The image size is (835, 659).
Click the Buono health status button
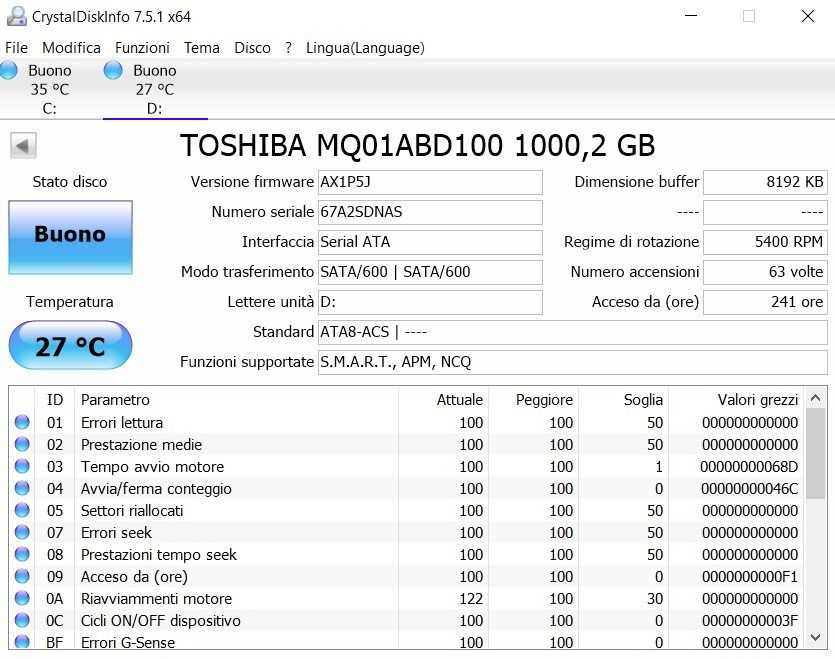click(70, 236)
